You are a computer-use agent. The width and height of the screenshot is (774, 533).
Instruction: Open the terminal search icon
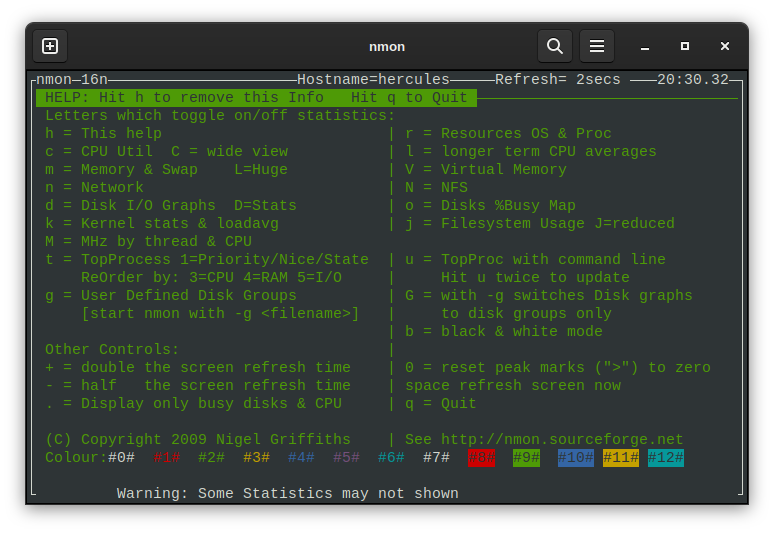point(555,46)
